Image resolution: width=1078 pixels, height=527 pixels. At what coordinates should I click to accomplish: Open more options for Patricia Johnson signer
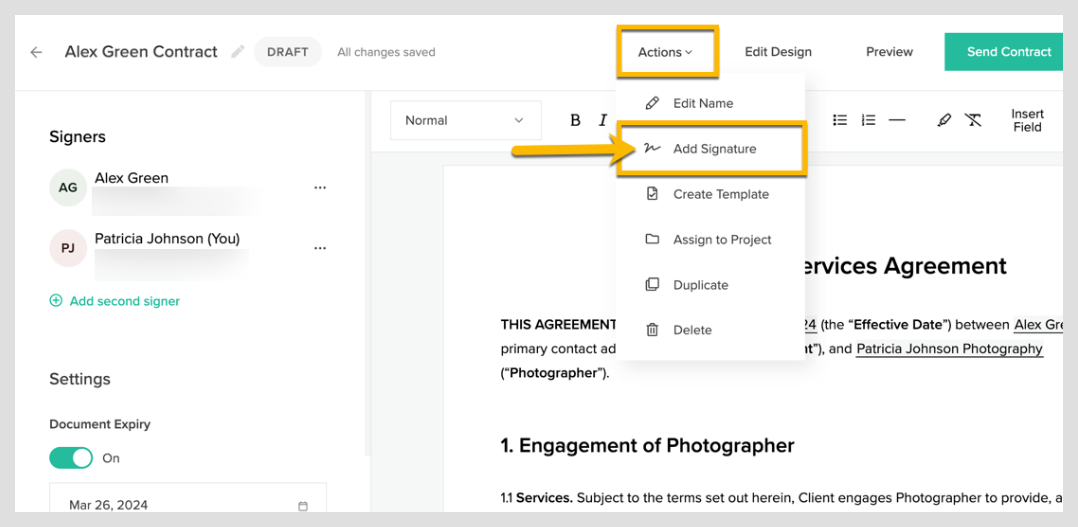320,248
